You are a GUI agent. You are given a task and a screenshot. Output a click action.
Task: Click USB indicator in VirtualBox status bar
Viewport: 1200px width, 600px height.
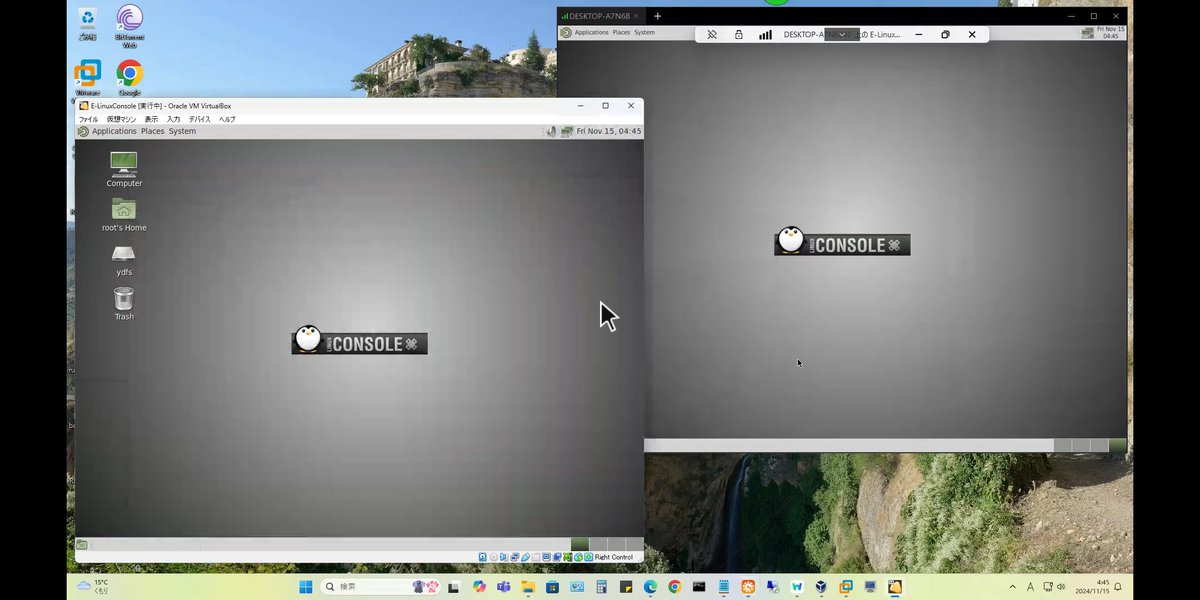(x=525, y=557)
